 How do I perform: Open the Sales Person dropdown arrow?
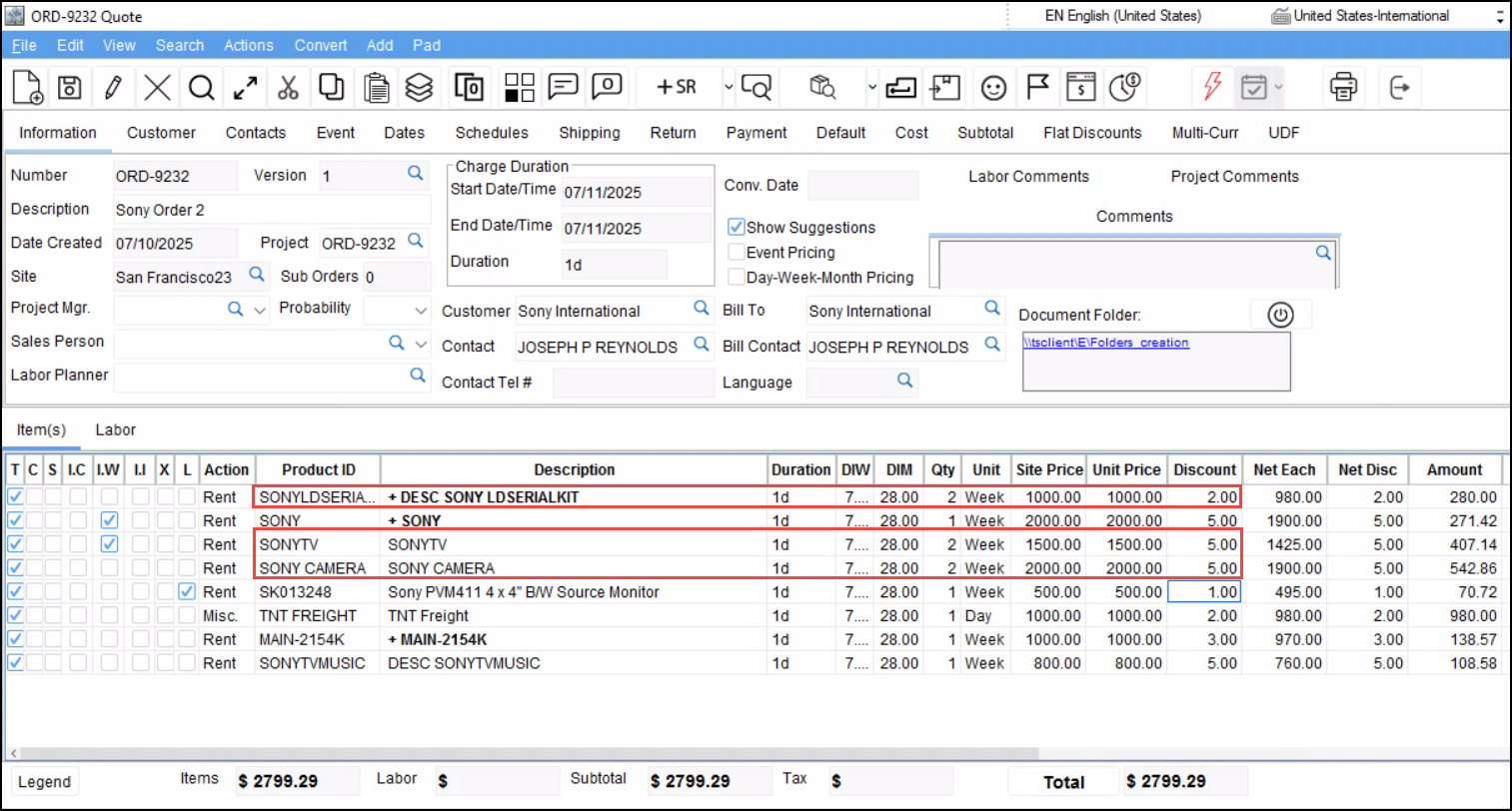(x=421, y=344)
